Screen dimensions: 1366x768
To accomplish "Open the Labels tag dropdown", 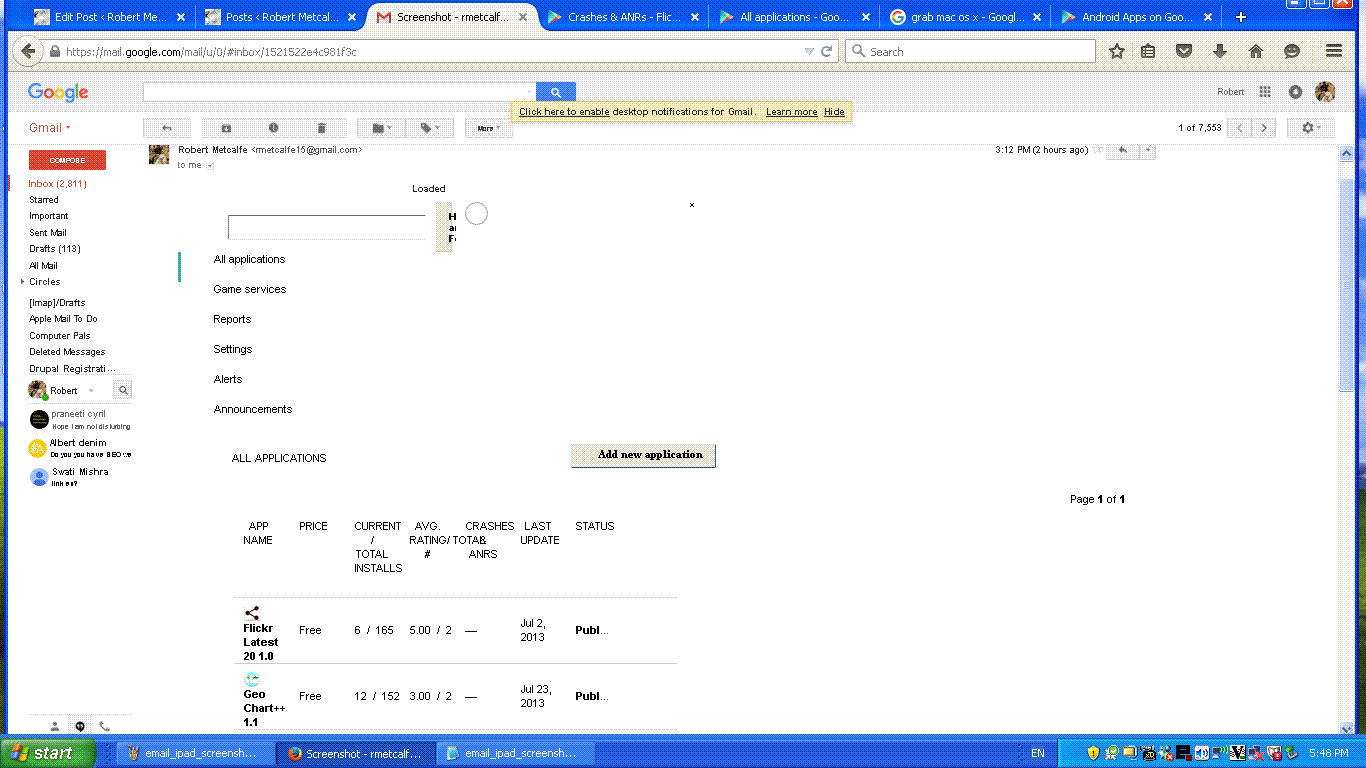I will [x=430, y=128].
